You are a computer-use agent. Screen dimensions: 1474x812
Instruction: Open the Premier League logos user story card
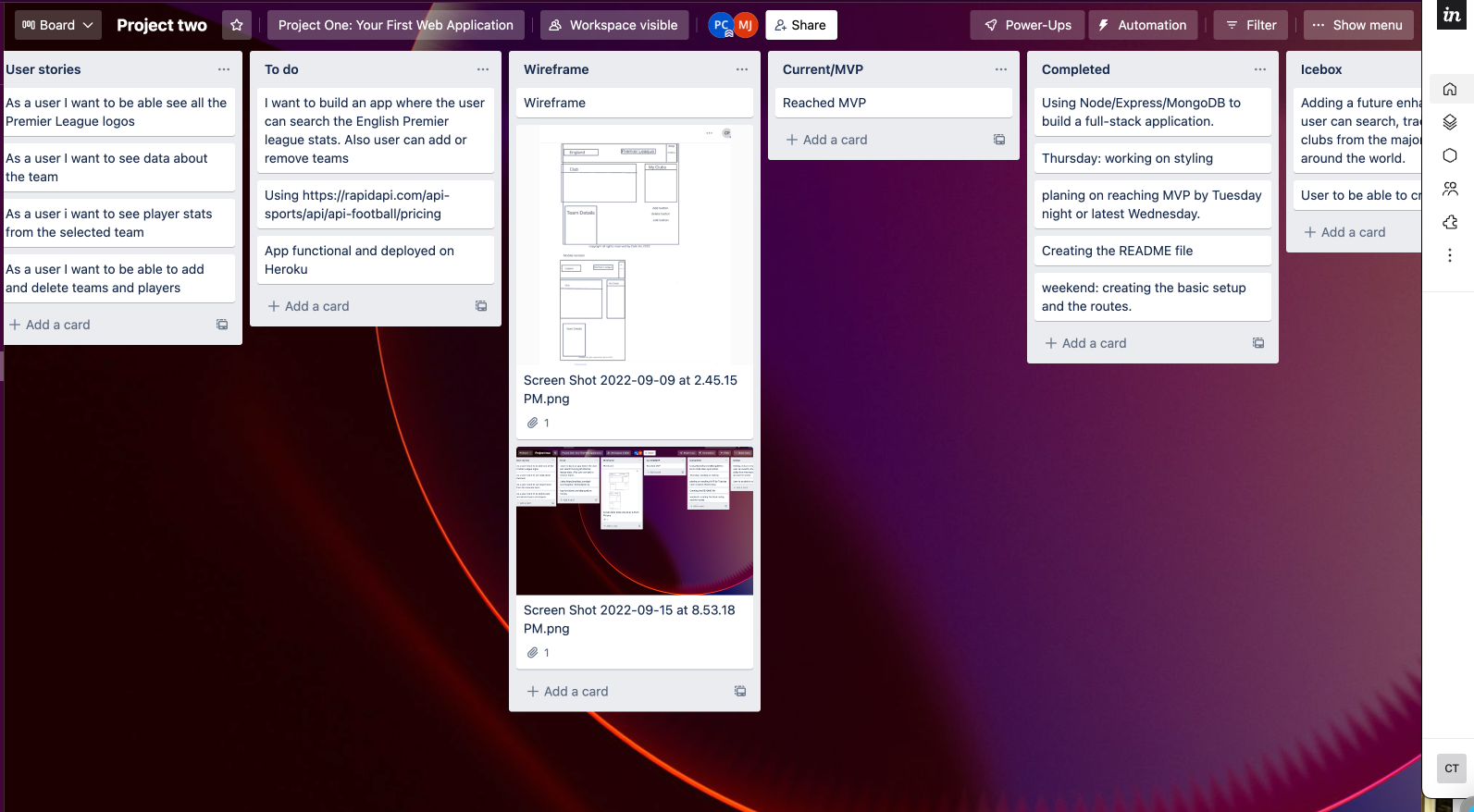click(118, 112)
